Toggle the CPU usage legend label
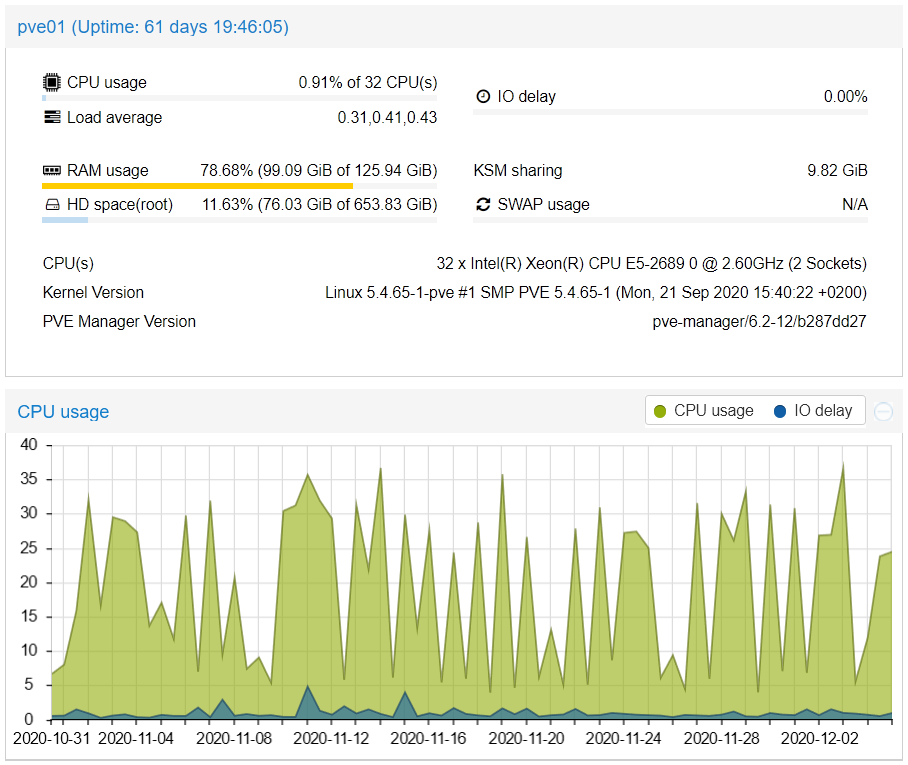This screenshot has height=765, width=908. tap(713, 411)
